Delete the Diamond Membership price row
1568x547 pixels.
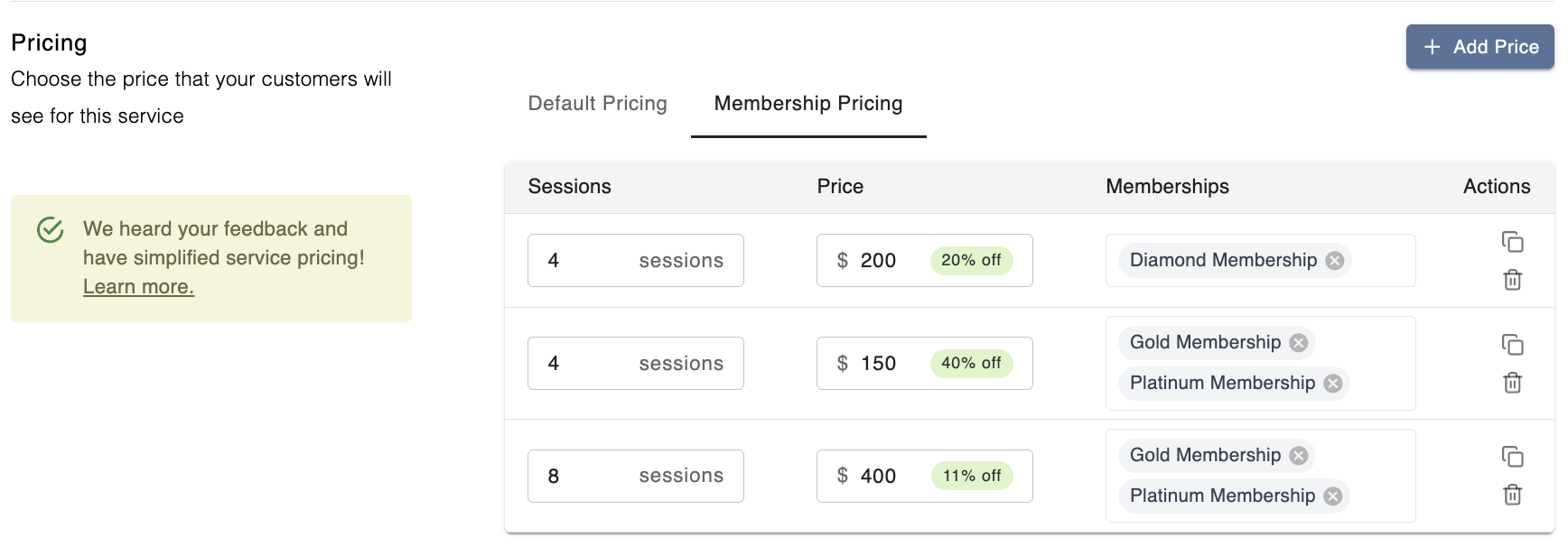[x=1512, y=280]
